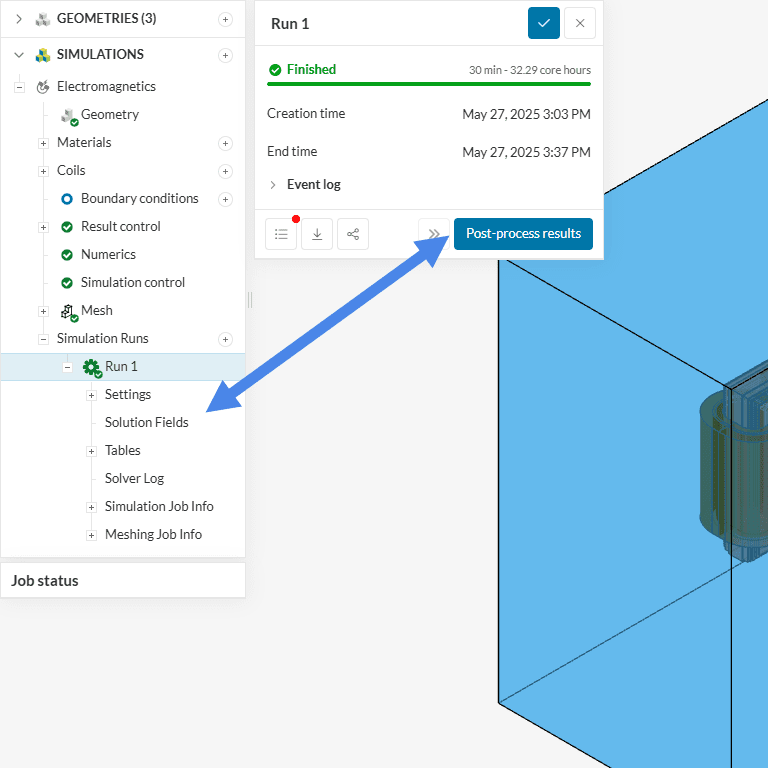Click the green finished progress bar
Image resolution: width=768 pixels, height=768 pixels.
coord(429,84)
